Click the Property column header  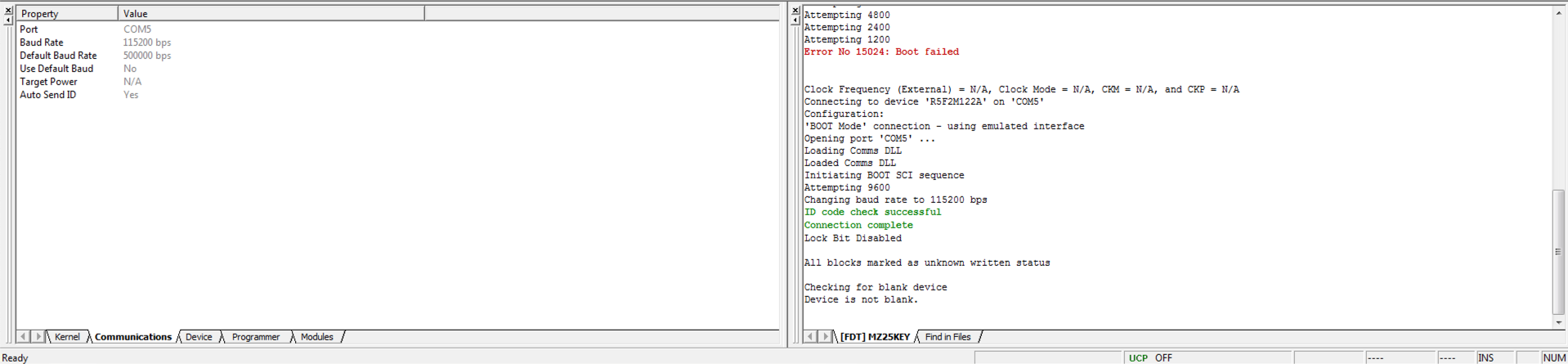point(67,14)
